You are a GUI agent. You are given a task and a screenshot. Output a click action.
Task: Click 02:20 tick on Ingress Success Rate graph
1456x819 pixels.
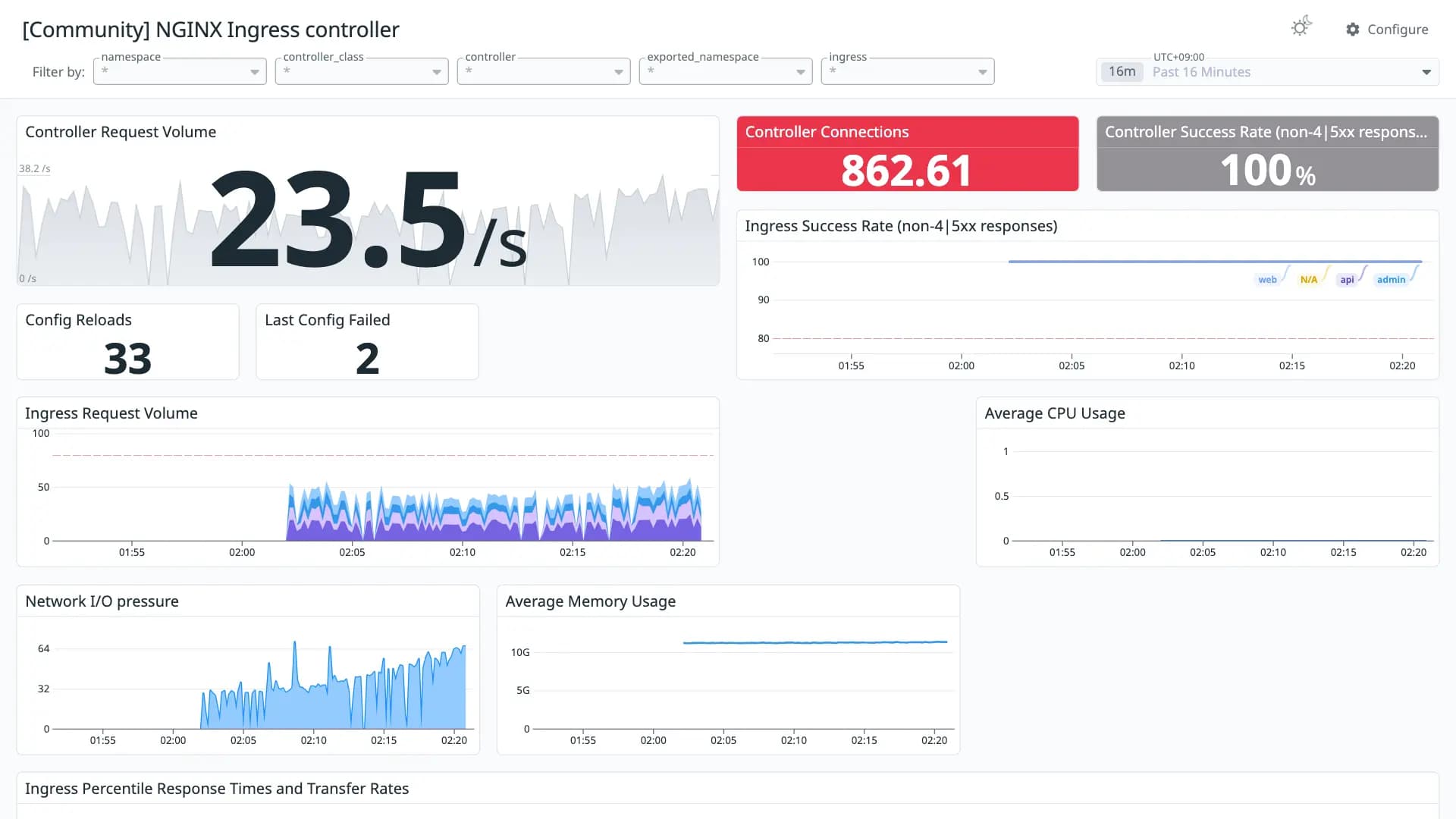pyautogui.click(x=1402, y=366)
